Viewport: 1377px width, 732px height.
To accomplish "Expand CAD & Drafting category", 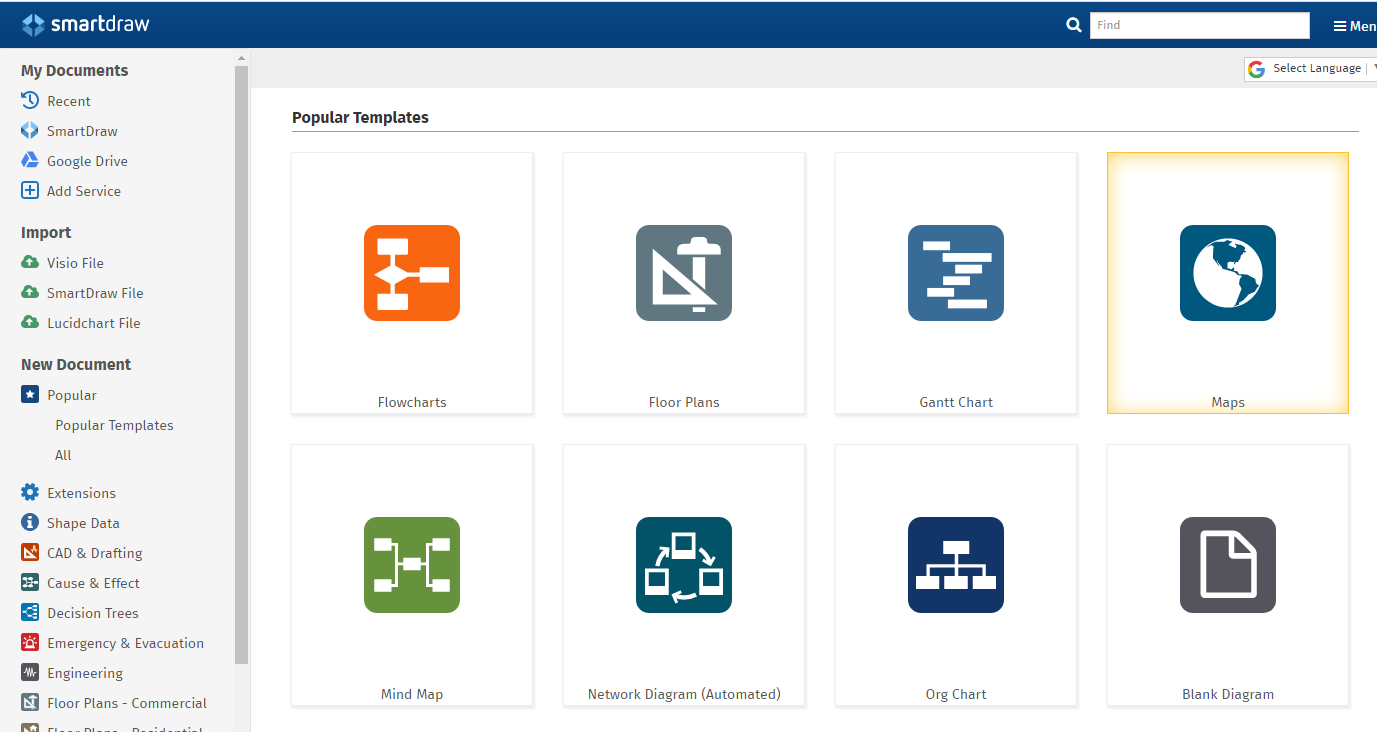I will point(94,553).
